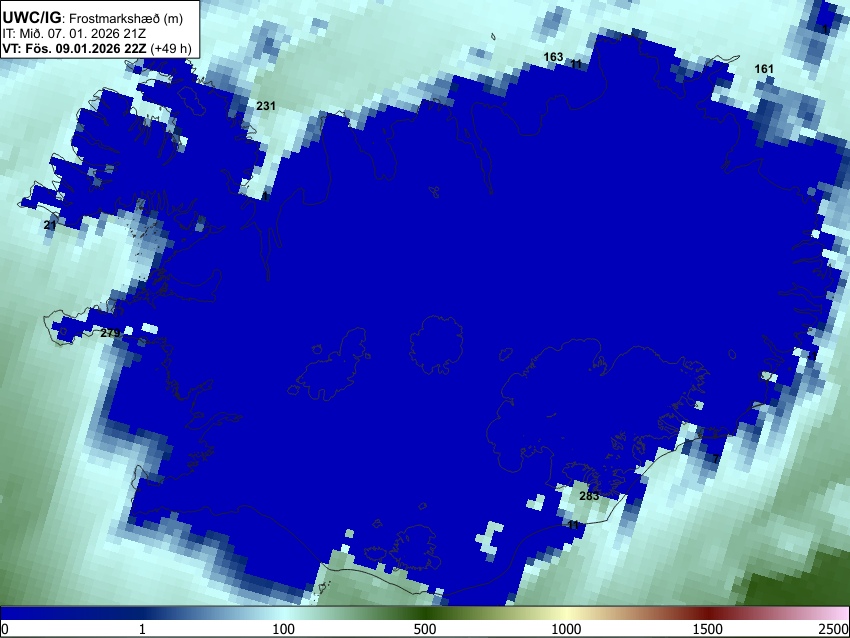The image size is (850, 638).
Task: Click the 283 value label on the map
Action: pos(589,495)
